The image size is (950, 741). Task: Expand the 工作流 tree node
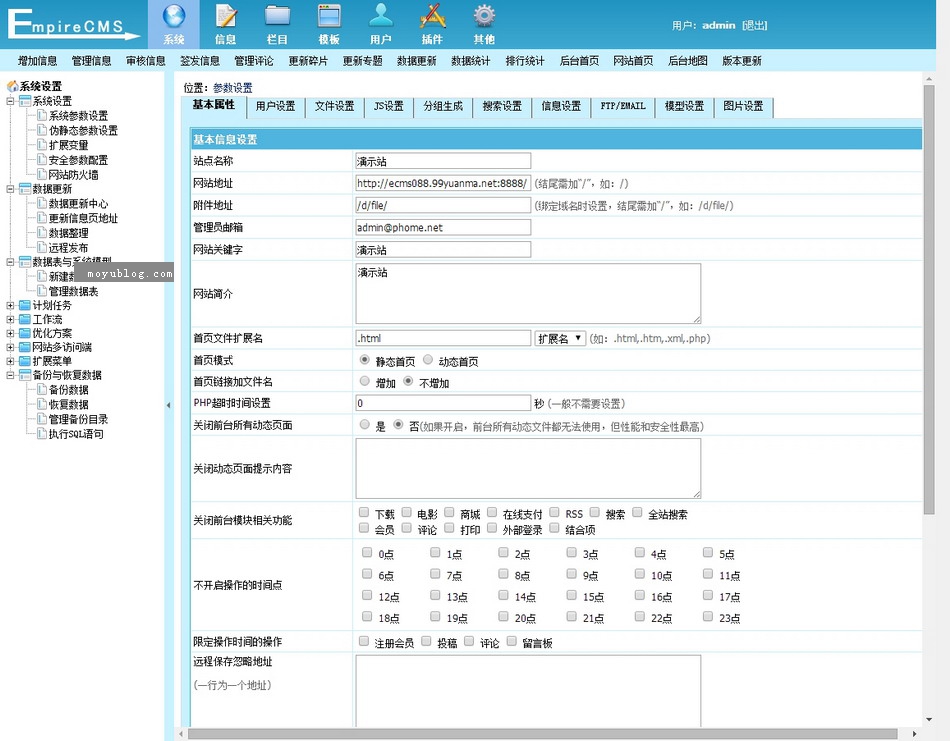coord(10,319)
